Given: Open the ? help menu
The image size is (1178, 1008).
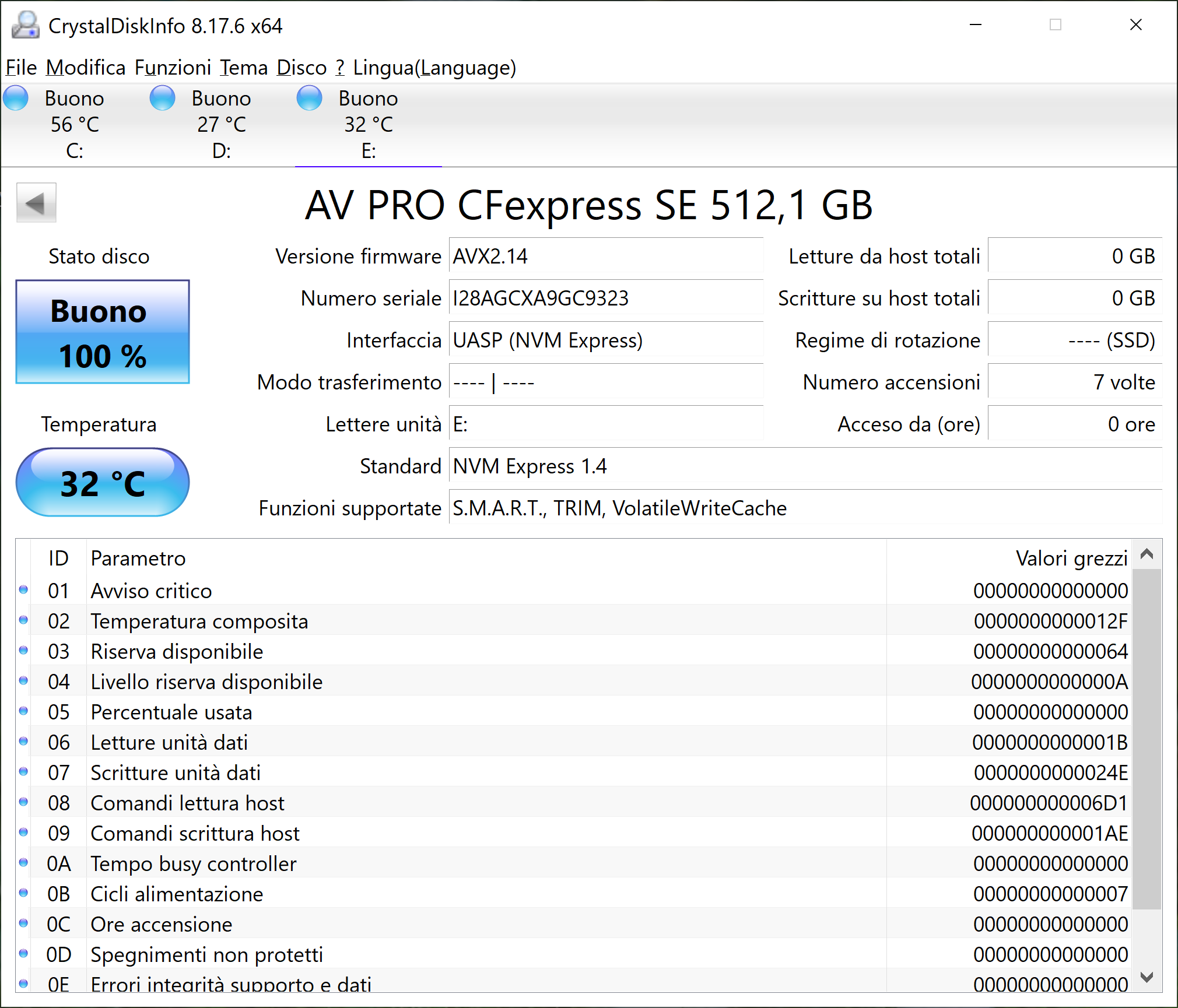Looking at the screenshot, I should tap(340, 68).
